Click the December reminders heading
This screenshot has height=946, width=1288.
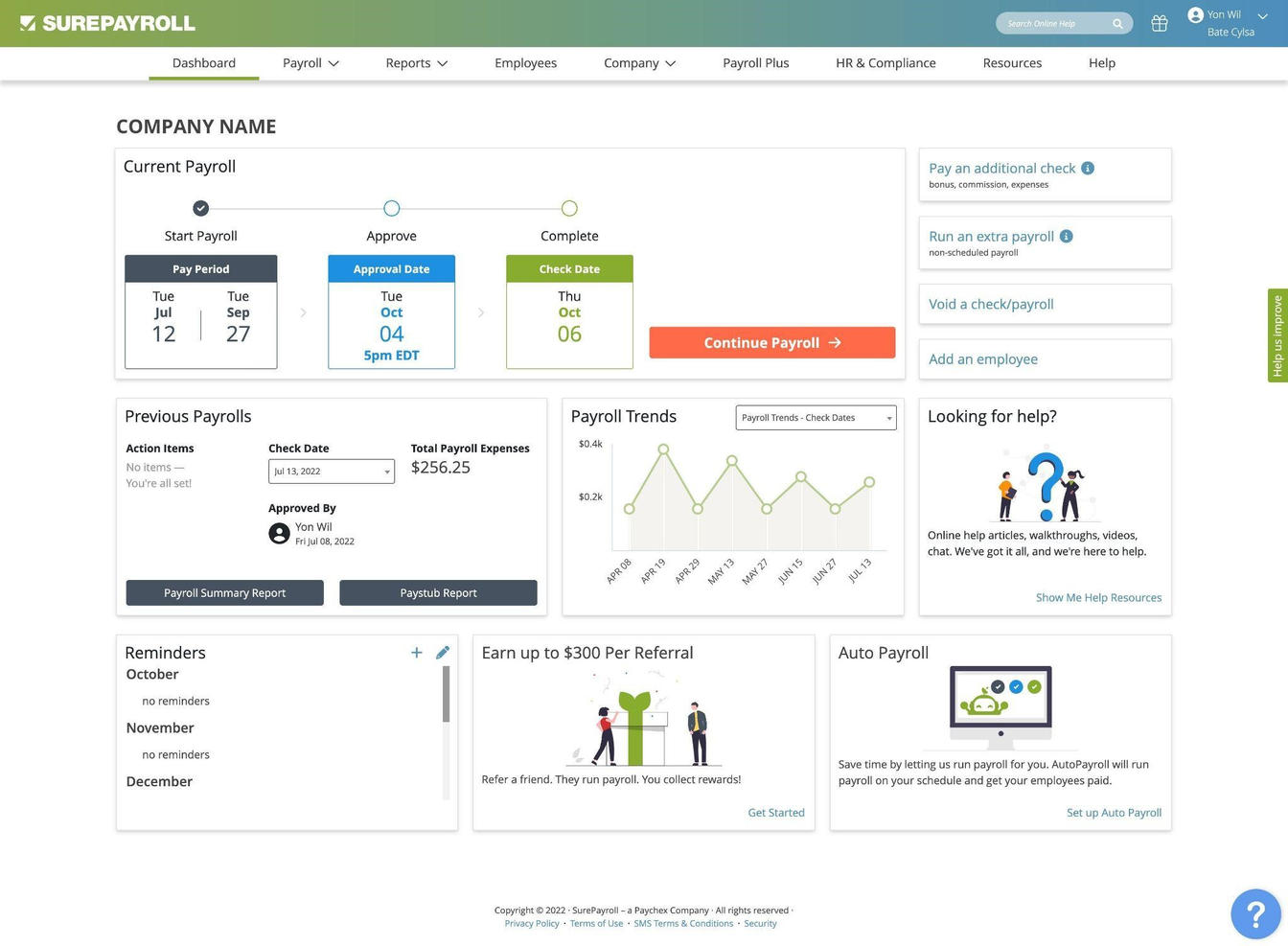click(159, 781)
